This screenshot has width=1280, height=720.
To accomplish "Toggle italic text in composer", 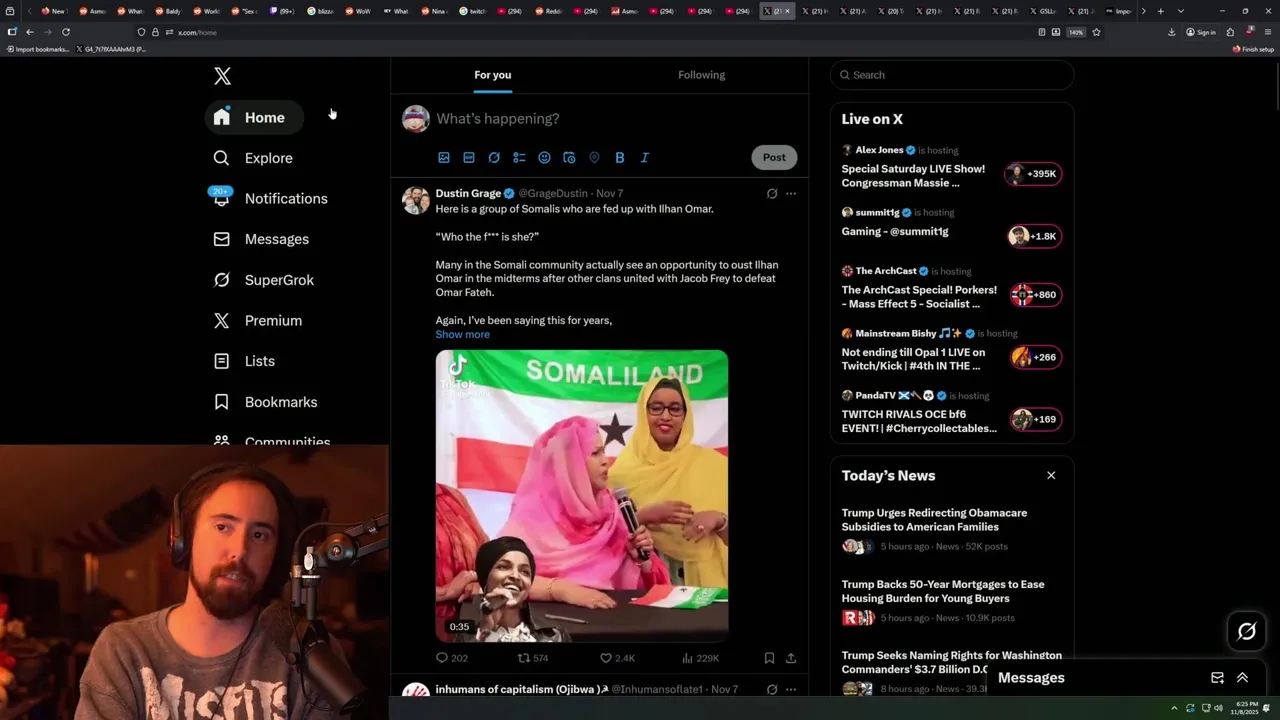I will point(644,158).
